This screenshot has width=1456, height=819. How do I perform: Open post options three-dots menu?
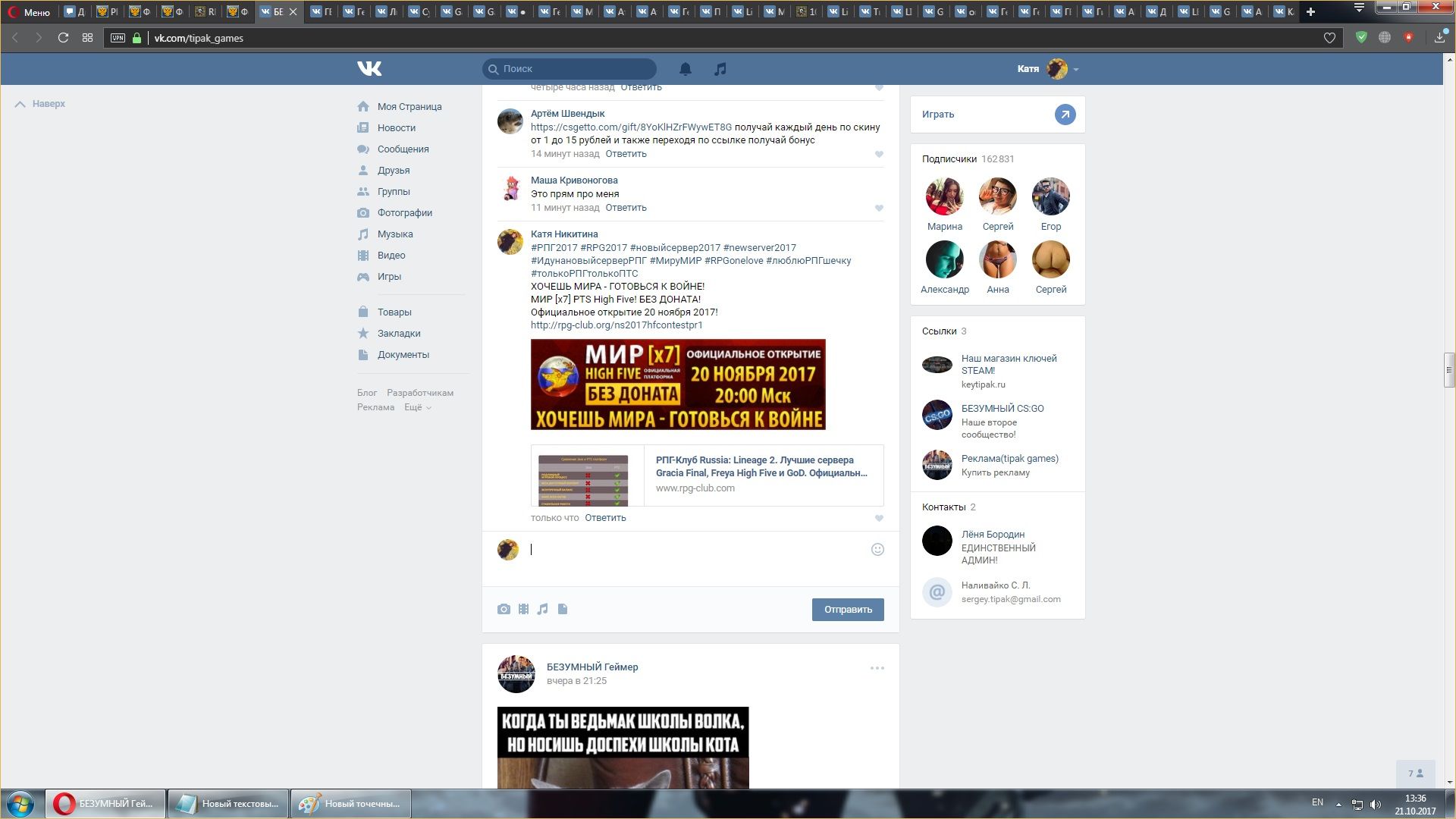tap(877, 668)
